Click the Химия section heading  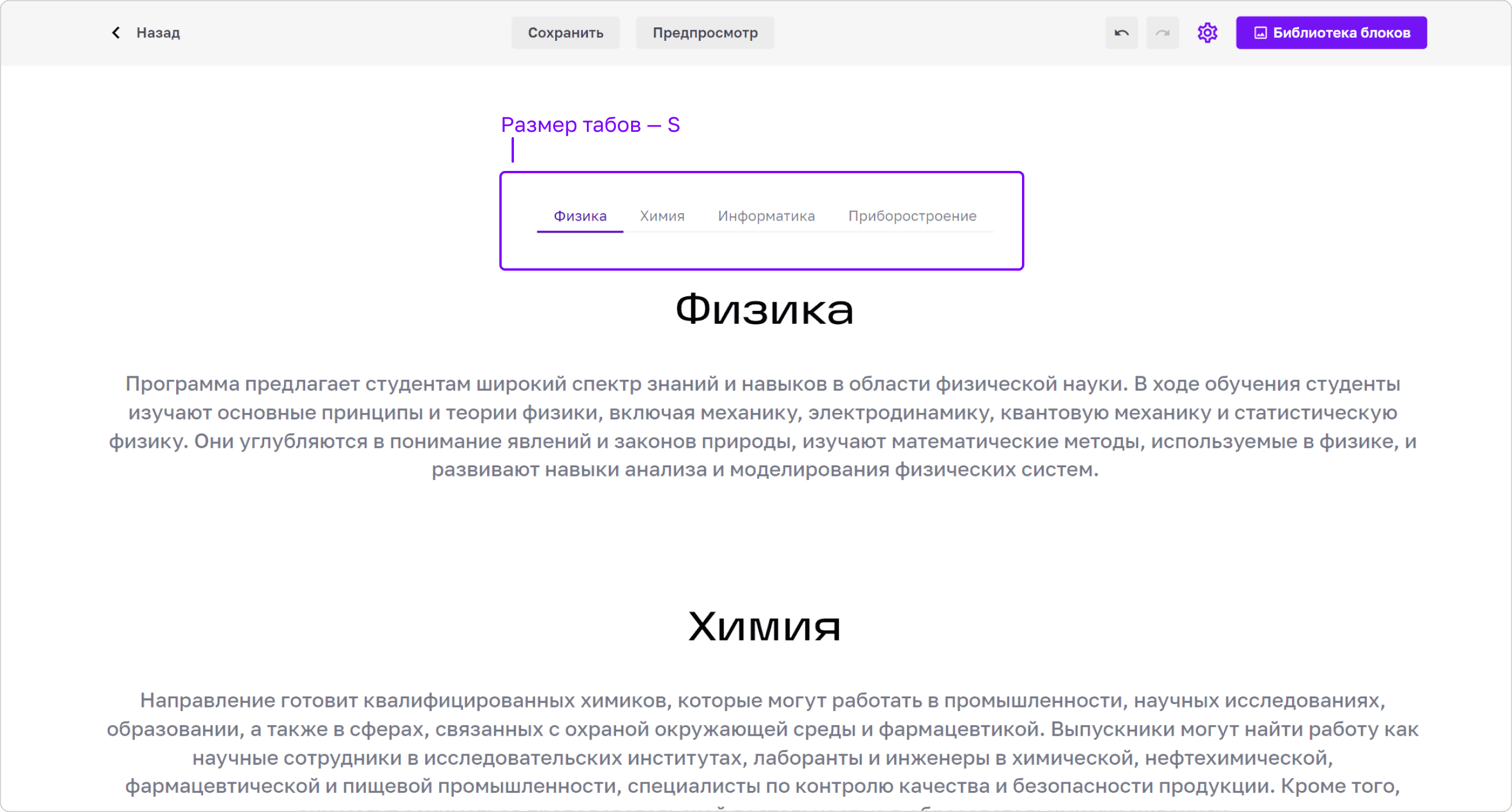click(764, 626)
